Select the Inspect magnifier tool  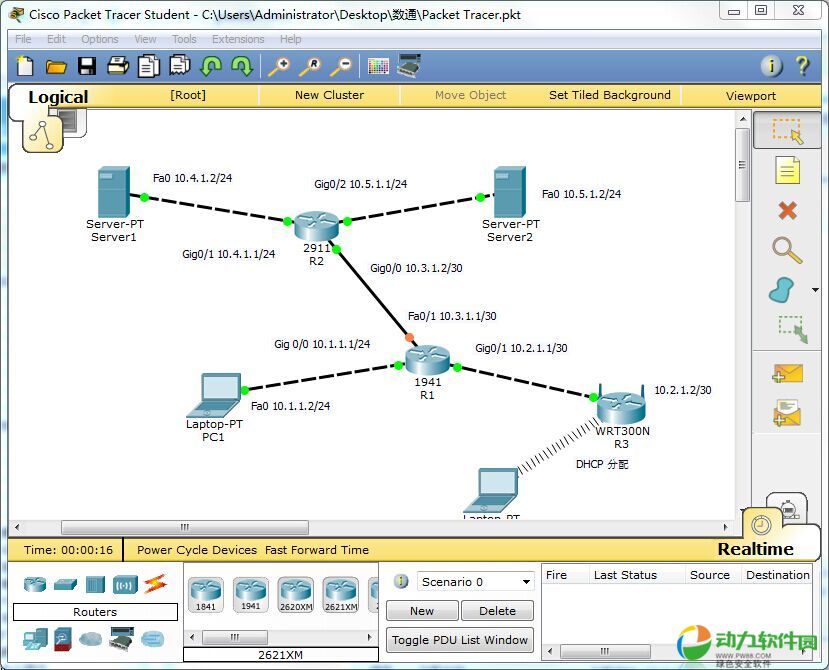(x=787, y=250)
